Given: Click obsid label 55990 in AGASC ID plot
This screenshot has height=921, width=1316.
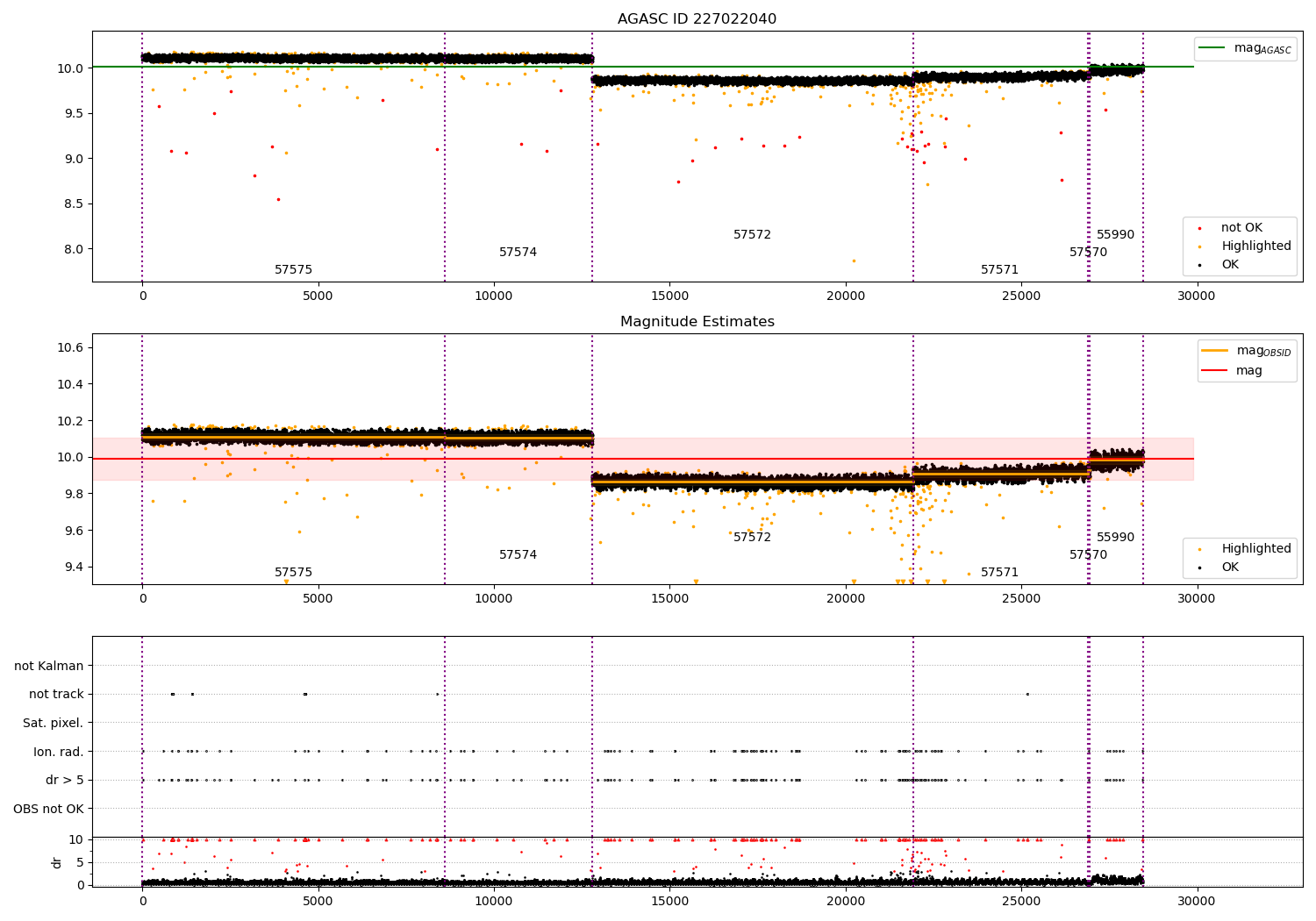Looking at the screenshot, I should 1115,235.
